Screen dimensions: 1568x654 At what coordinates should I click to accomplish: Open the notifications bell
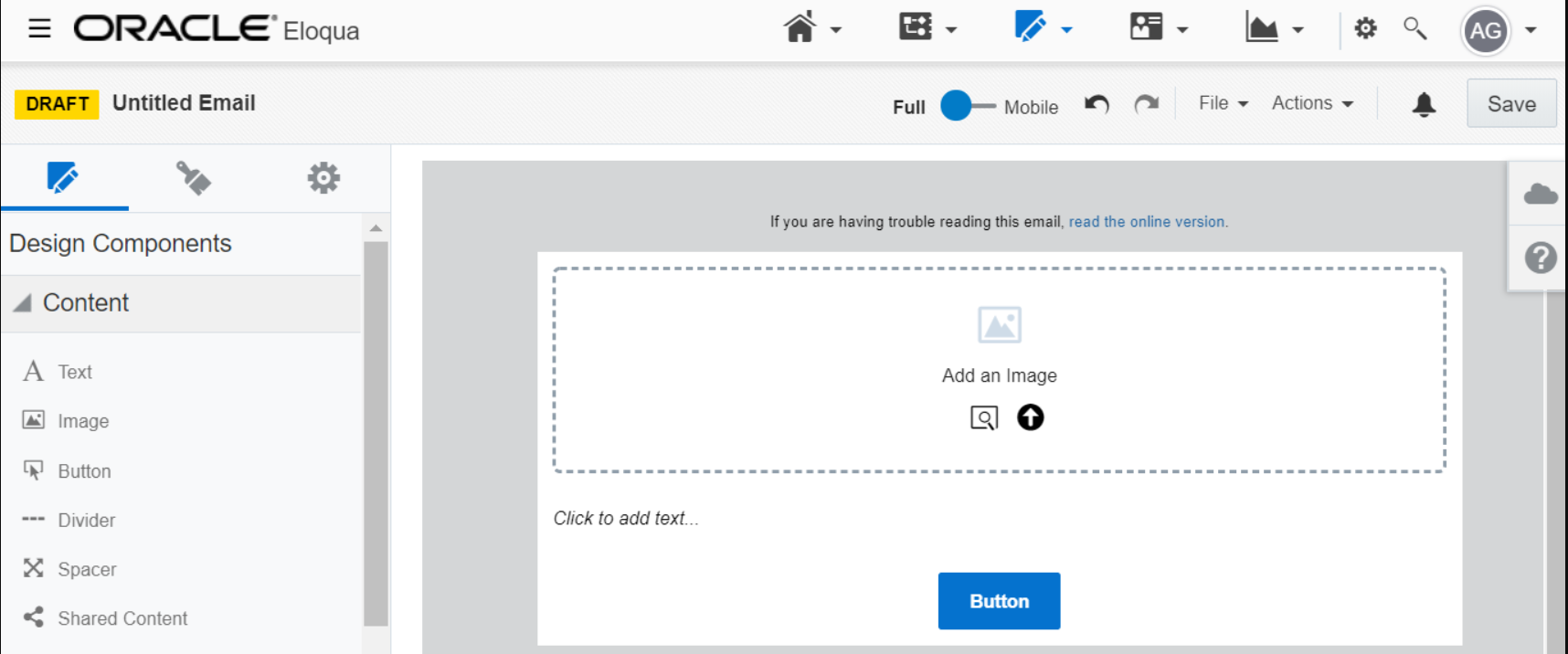pos(1424,104)
